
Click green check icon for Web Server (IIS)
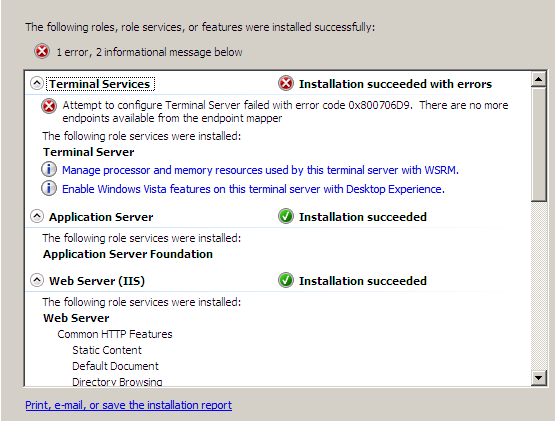286,280
